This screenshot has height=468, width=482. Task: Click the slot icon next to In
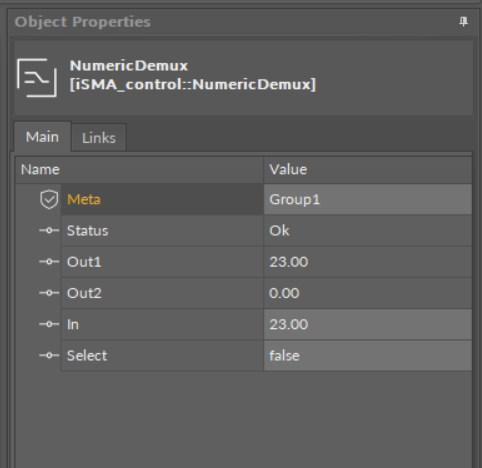click(x=49, y=324)
